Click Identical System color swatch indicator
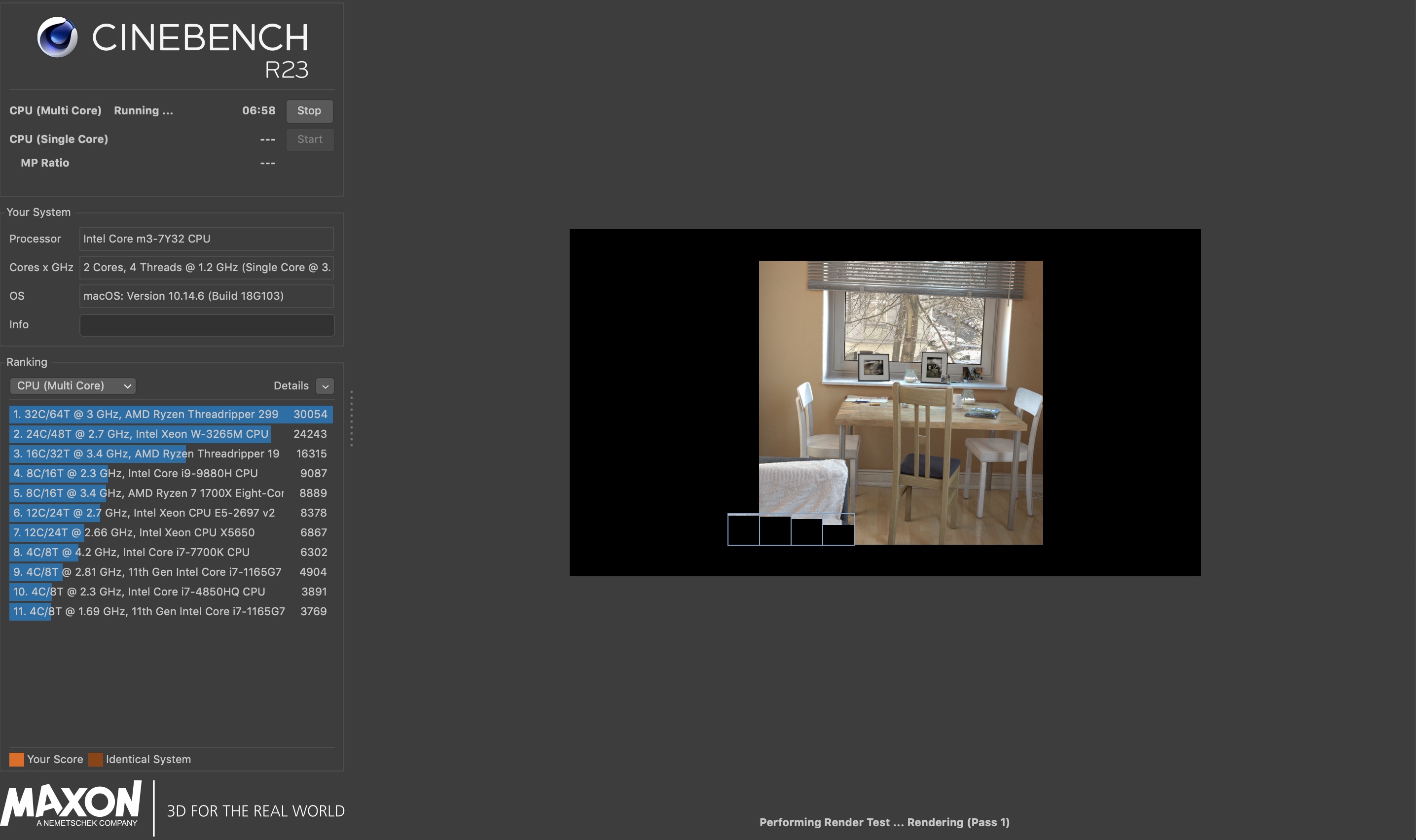The image size is (1416, 840). (98, 759)
